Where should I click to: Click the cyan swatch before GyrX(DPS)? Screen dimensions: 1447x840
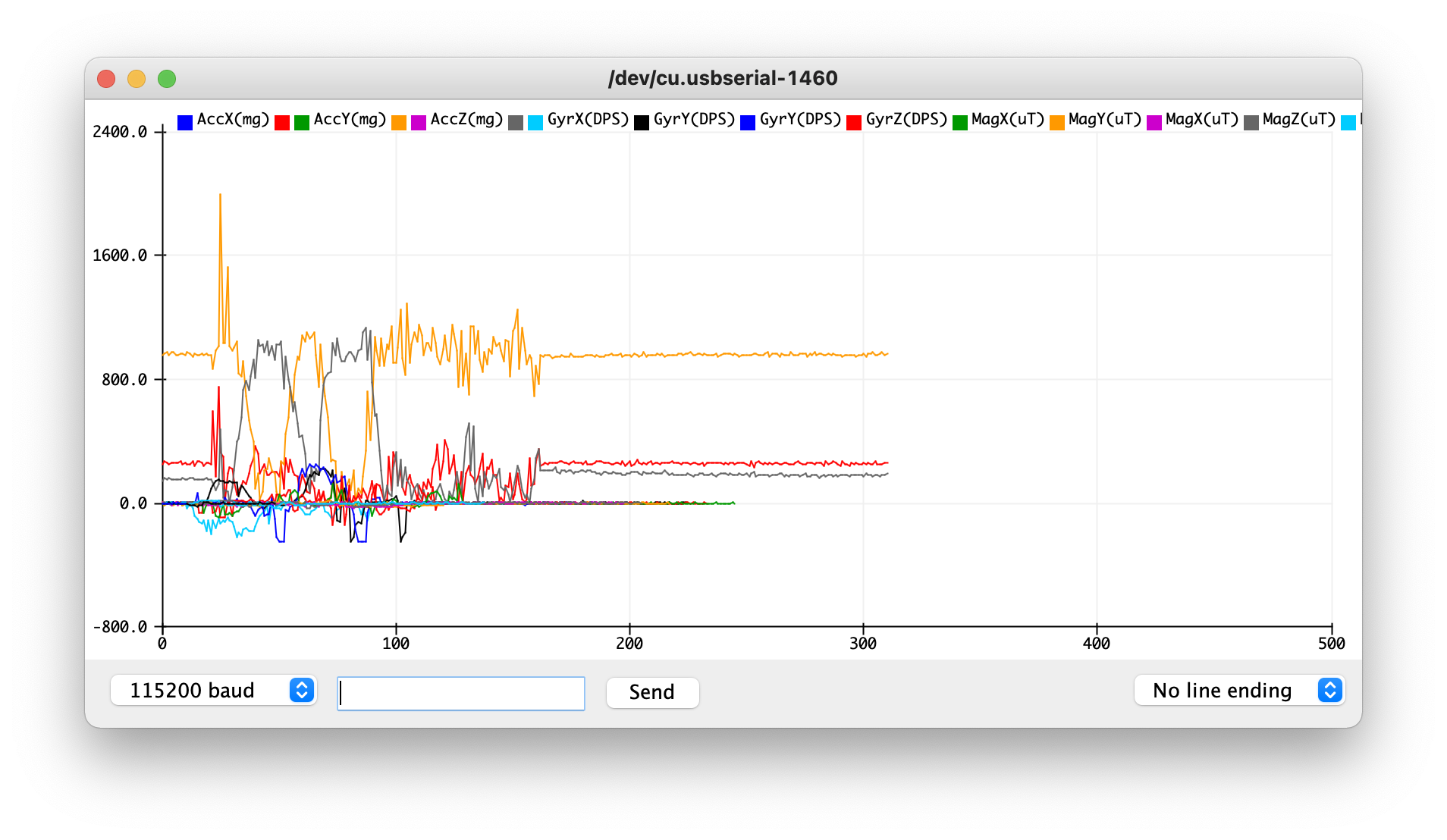535,122
